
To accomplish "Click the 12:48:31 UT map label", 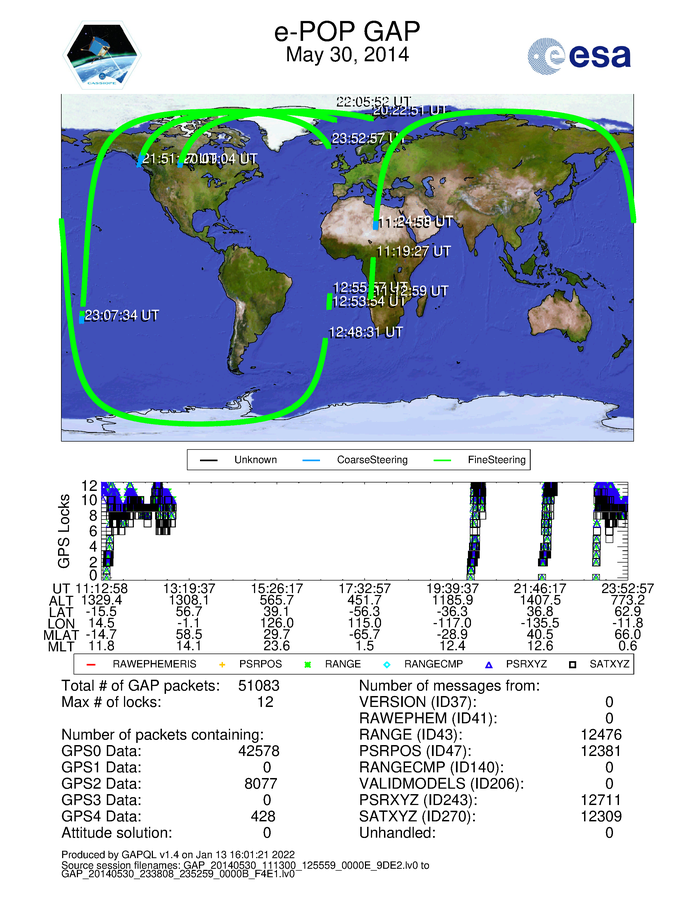I will 366,332.
